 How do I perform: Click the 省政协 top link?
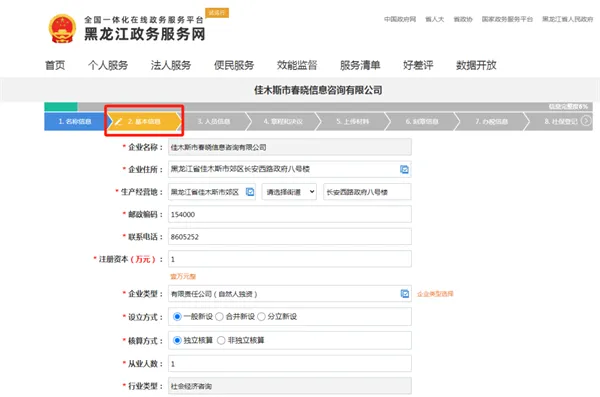click(463, 19)
